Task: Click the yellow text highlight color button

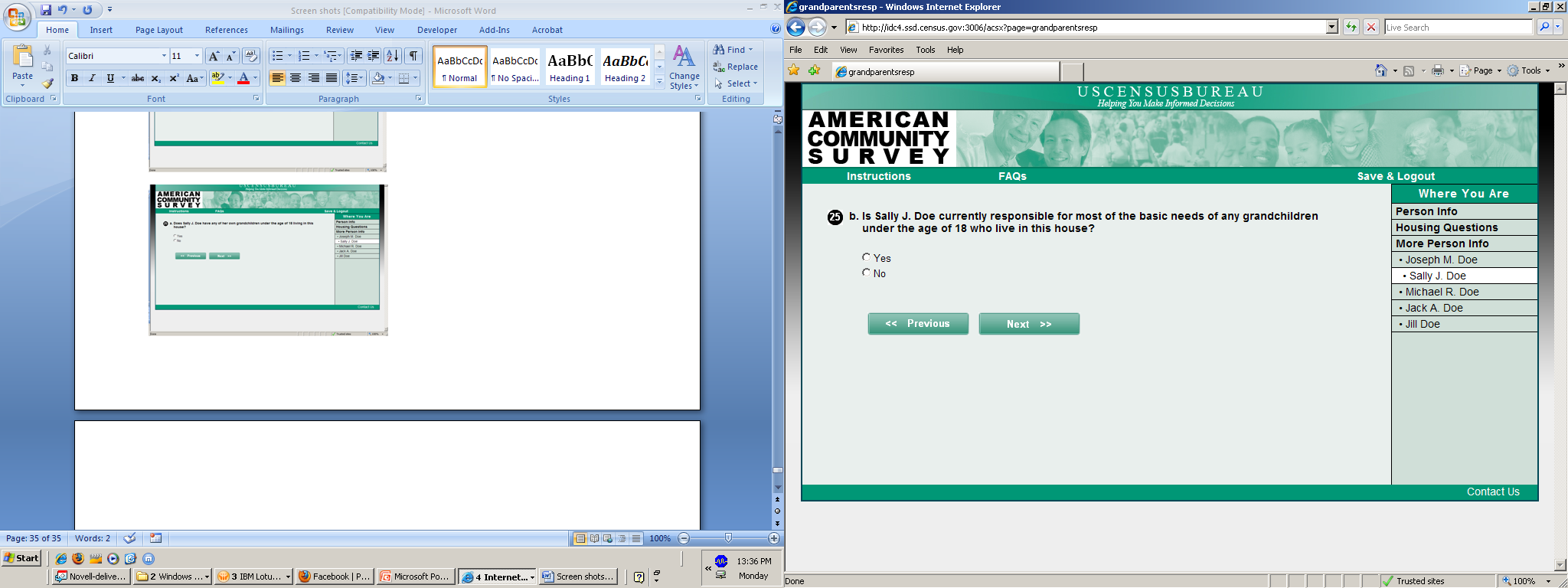Action: pyautogui.click(x=218, y=78)
